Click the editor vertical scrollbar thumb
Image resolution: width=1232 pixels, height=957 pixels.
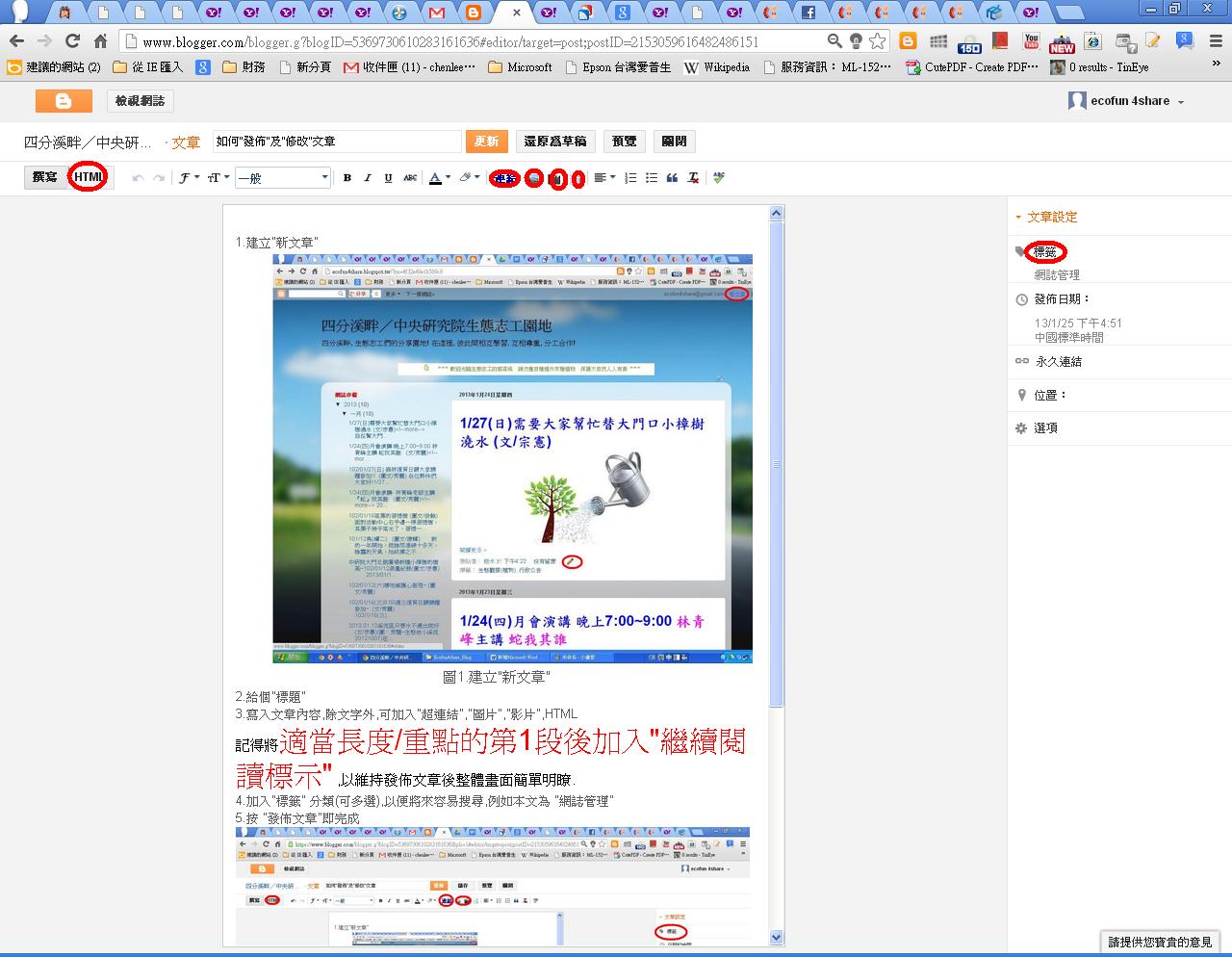click(776, 464)
